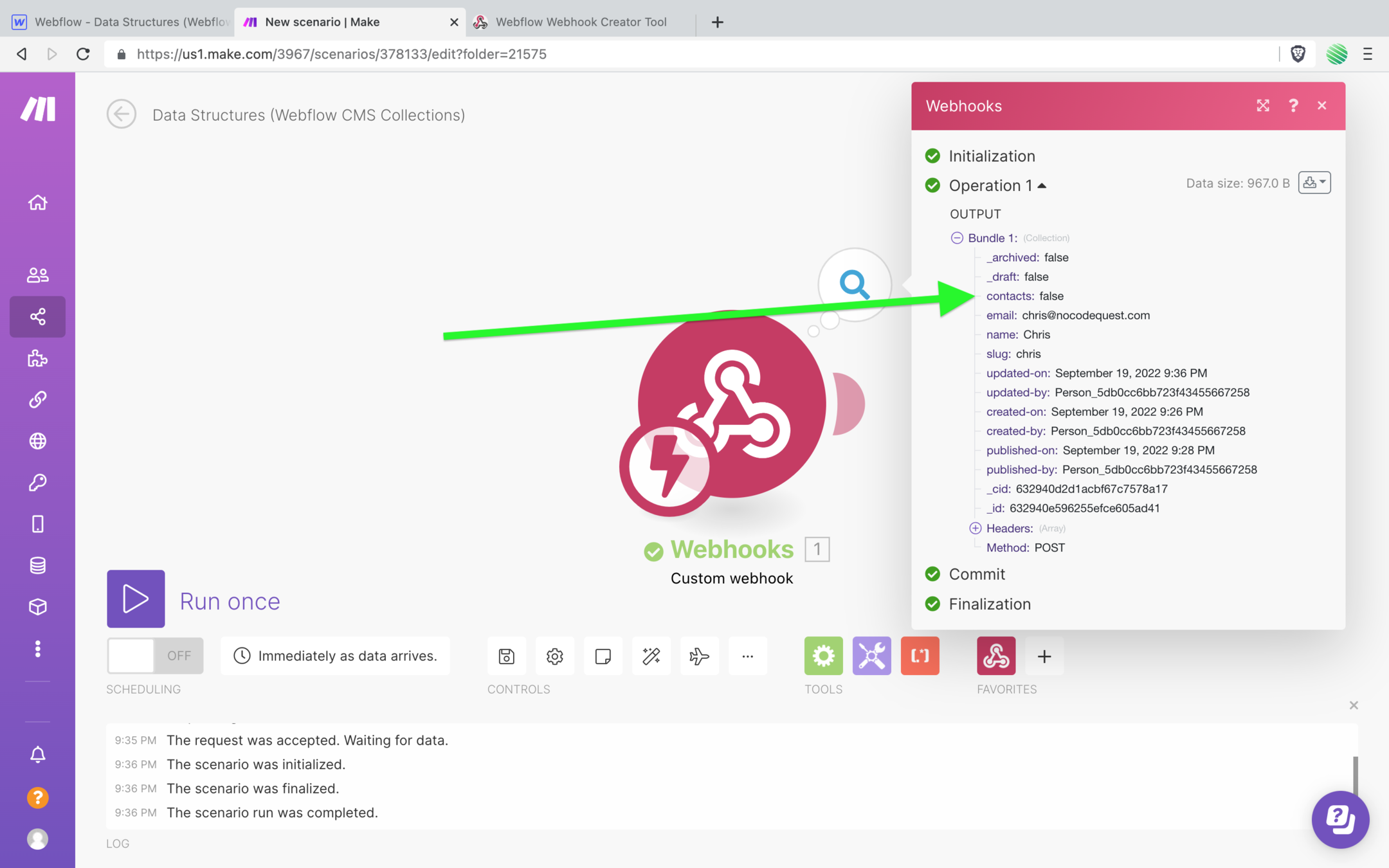
Task: Open the More vertical dots in sidebar
Action: (37, 649)
